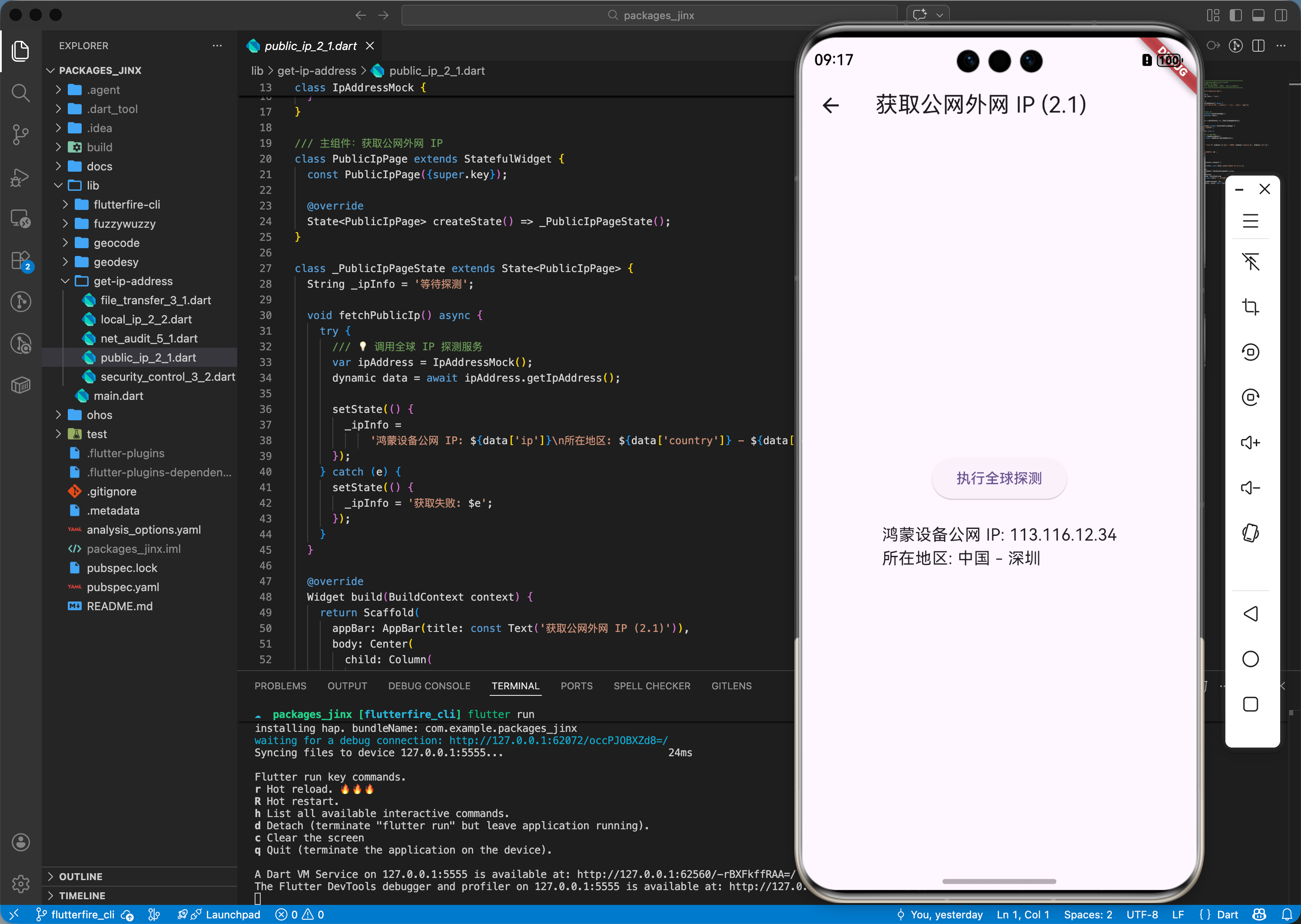Take an emulator screenshot with the crop icon
1301x924 pixels.
(x=1250, y=307)
